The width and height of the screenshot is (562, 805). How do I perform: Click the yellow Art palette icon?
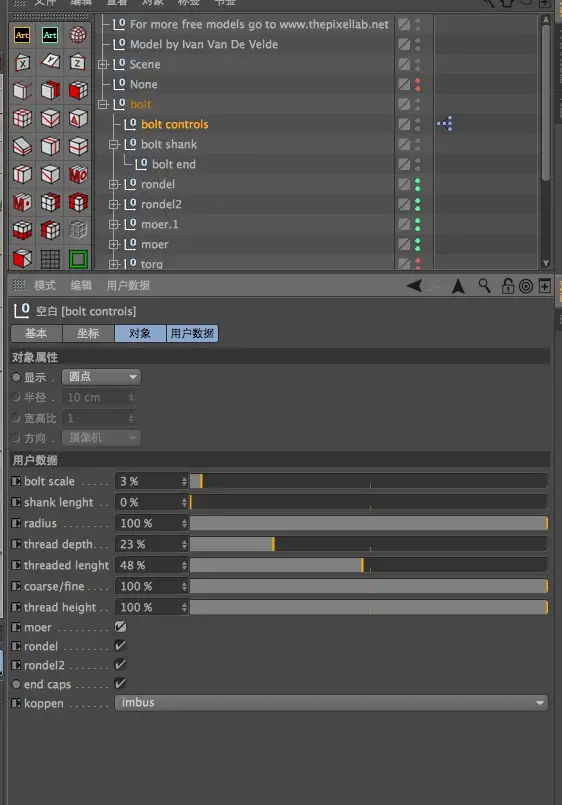point(22,35)
